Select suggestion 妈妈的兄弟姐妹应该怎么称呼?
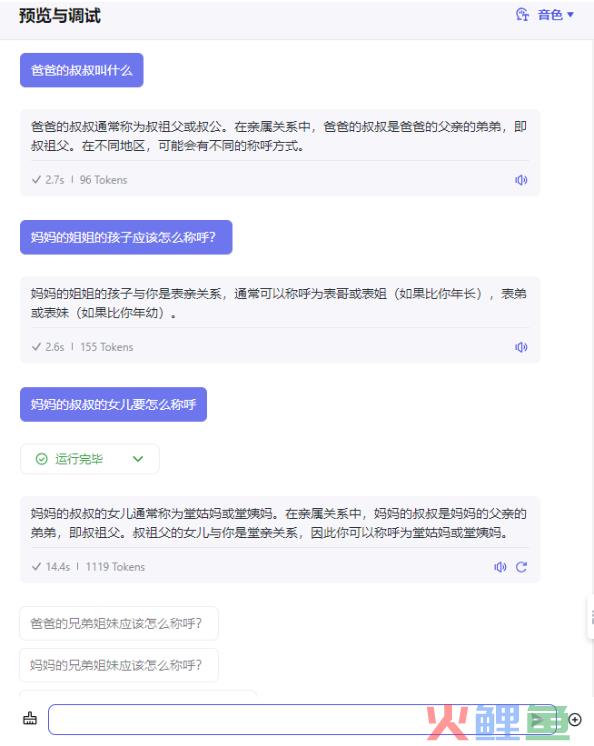This screenshot has width=594, height=746. pyautogui.click(x=119, y=665)
